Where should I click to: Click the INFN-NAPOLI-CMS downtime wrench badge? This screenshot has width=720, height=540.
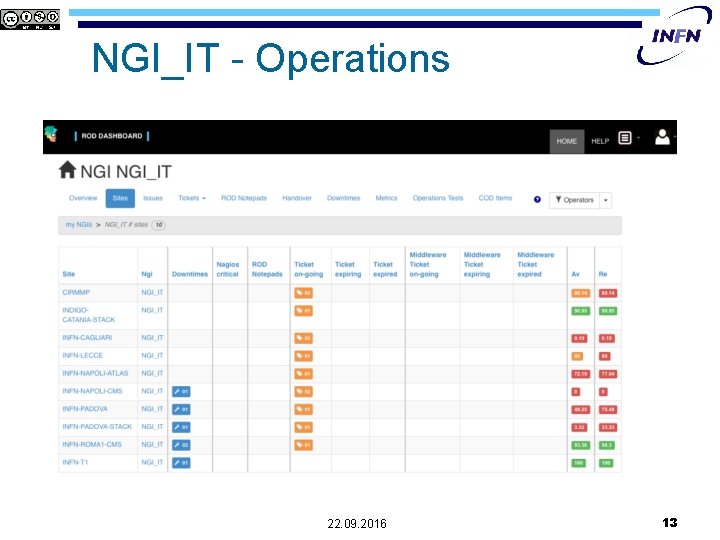click(181, 392)
